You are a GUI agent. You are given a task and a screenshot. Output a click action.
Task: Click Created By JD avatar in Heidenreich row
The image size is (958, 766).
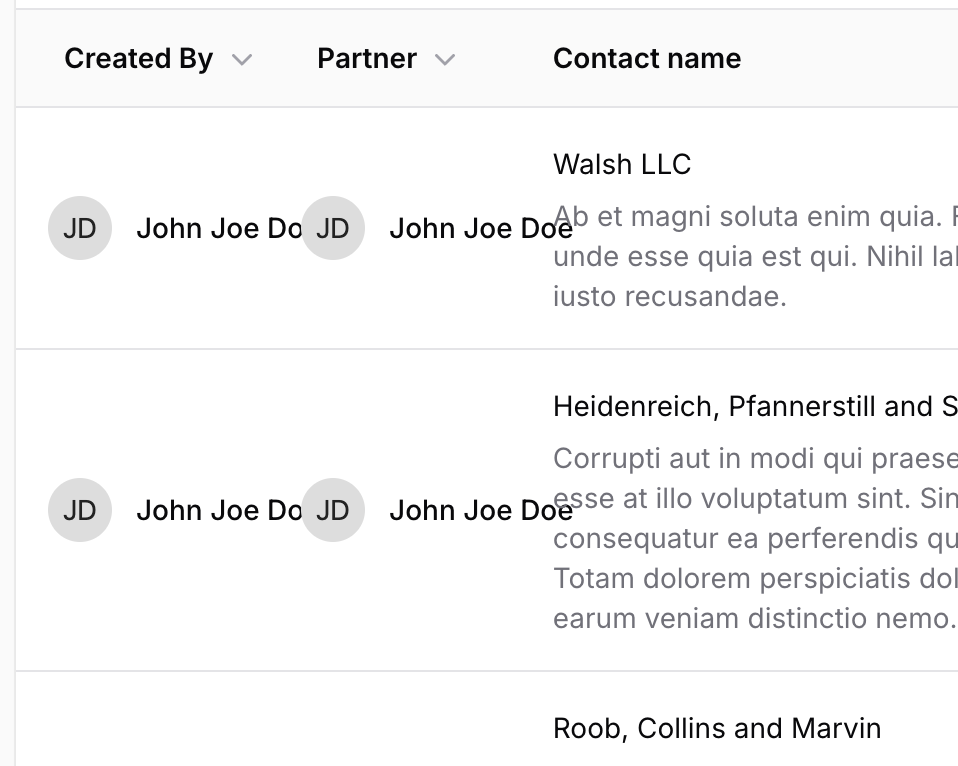tap(79, 510)
